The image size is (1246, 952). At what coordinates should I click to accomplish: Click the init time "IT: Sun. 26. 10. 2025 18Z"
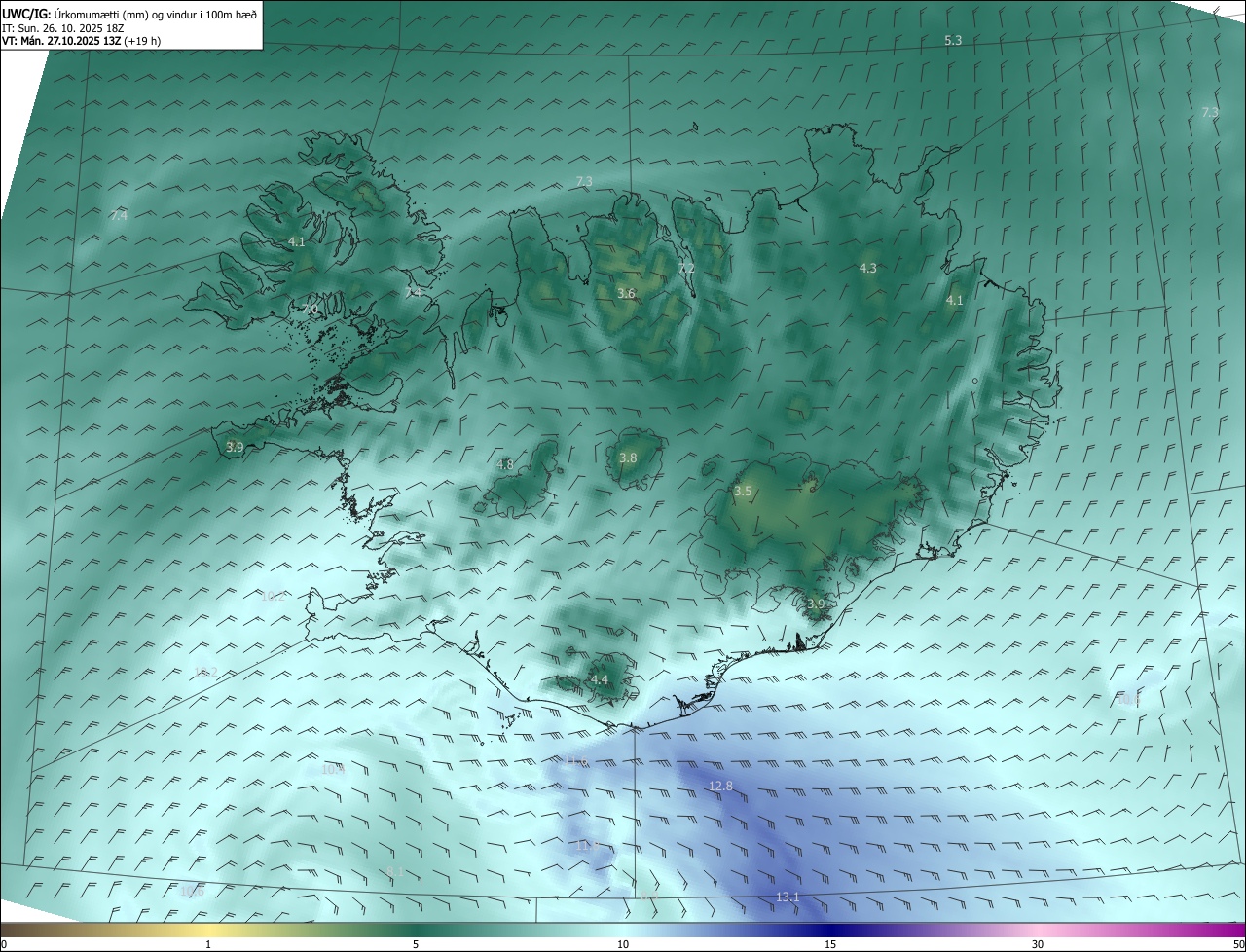tap(63, 28)
